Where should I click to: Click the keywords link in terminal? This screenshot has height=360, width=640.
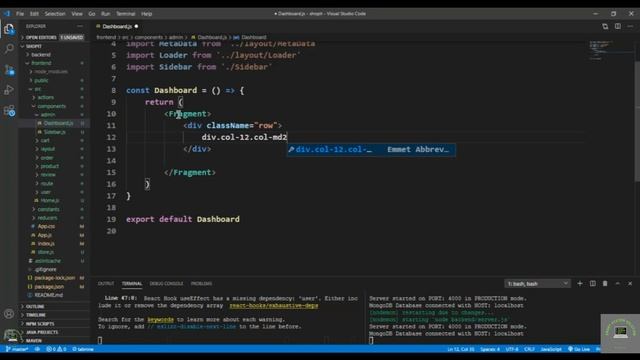click(x=160, y=320)
